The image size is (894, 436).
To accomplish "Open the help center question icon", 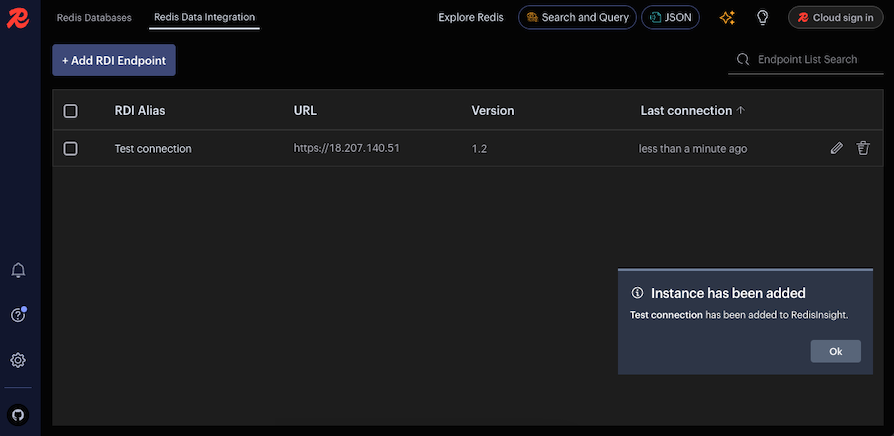I will 18,315.
